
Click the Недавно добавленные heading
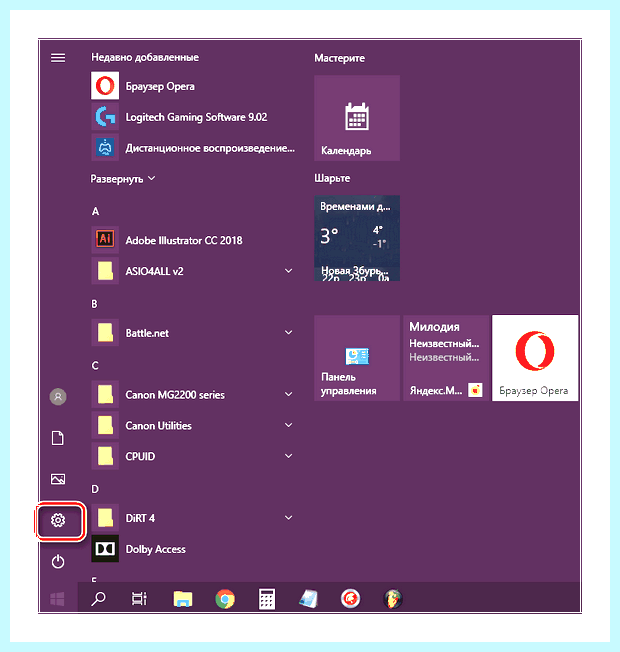(x=145, y=57)
